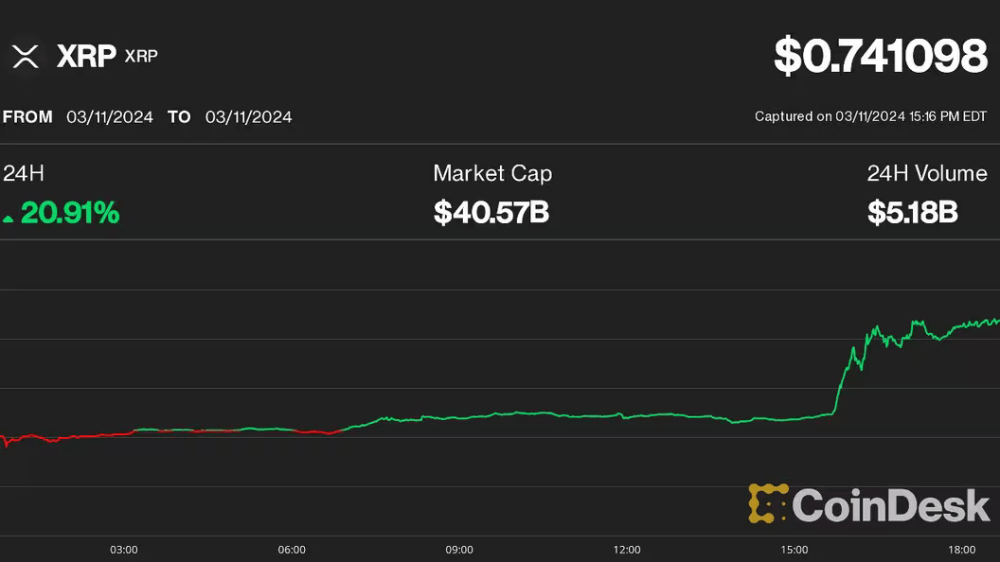Click the green up-arrow beside 20.91%
Viewport: 1000px width, 562px height.
tap(8, 219)
